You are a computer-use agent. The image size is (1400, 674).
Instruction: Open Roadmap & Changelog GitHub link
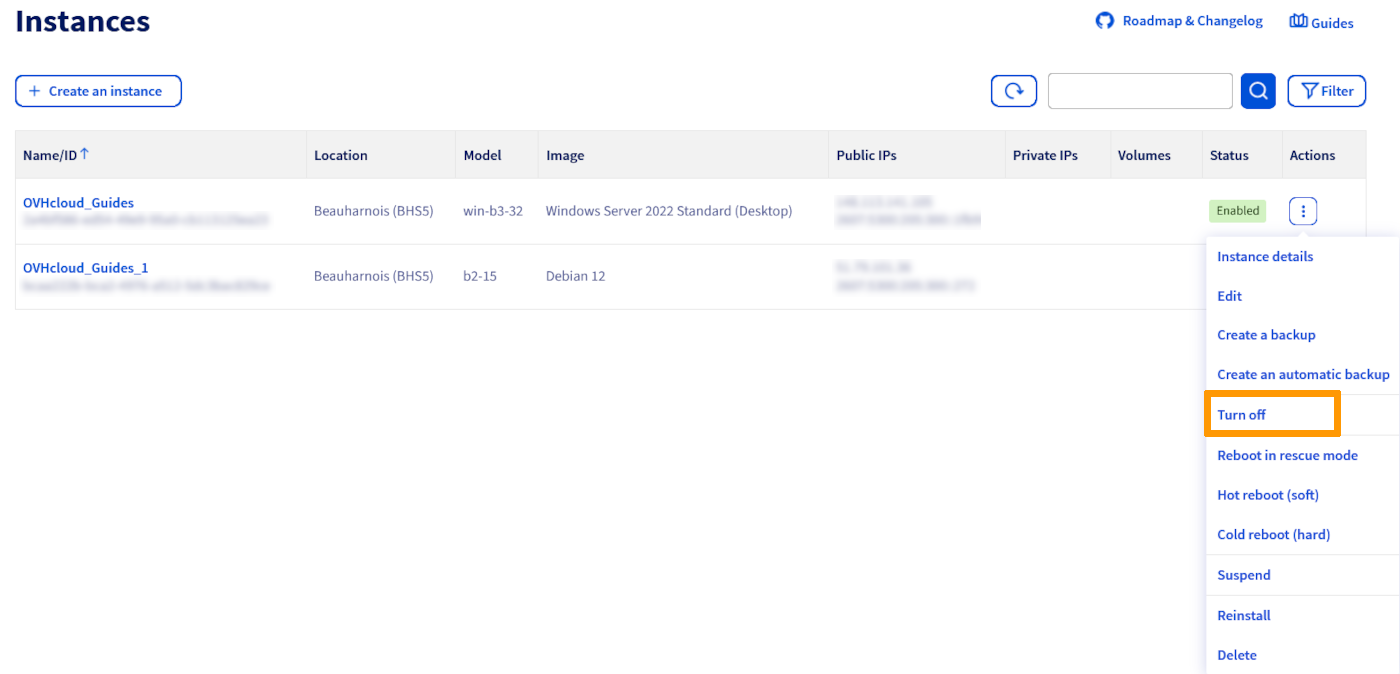point(1180,21)
